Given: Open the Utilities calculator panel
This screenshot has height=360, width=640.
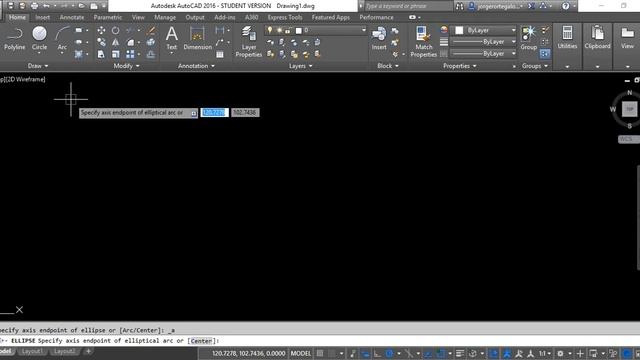Looking at the screenshot, I should (567, 38).
